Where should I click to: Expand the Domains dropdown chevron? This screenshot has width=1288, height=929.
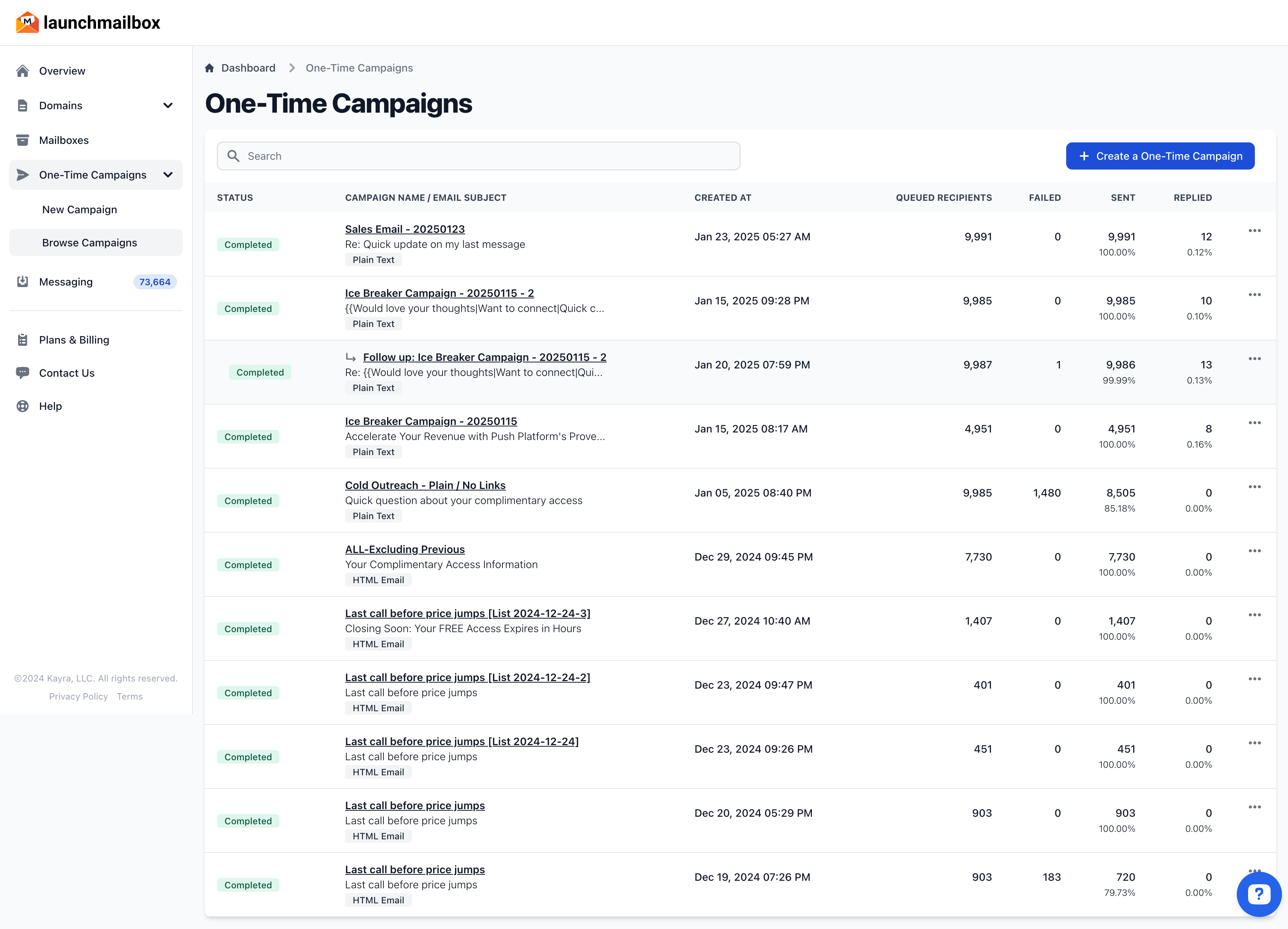point(168,105)
